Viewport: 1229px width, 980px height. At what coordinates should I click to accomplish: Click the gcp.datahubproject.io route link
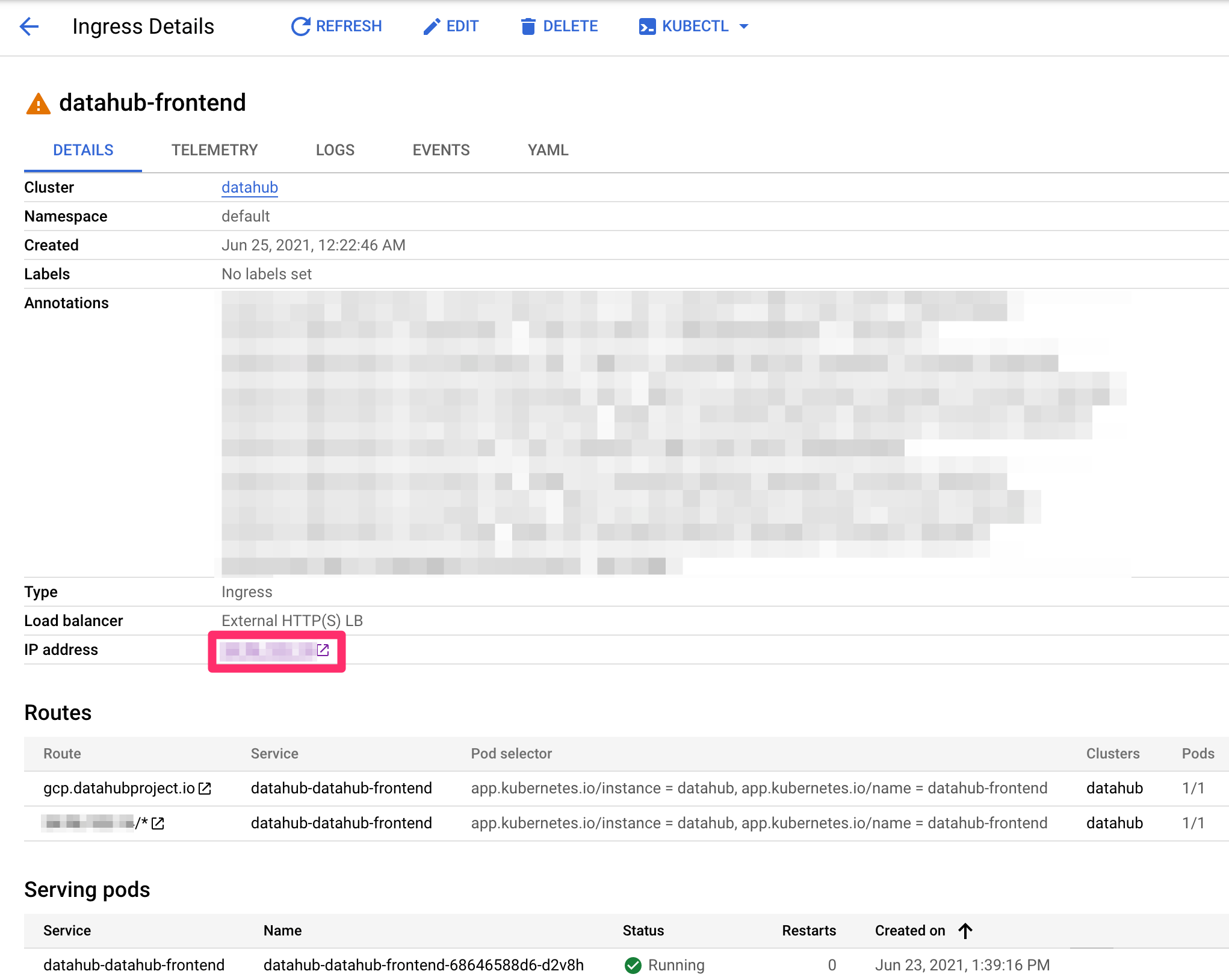tap(119, 789)
